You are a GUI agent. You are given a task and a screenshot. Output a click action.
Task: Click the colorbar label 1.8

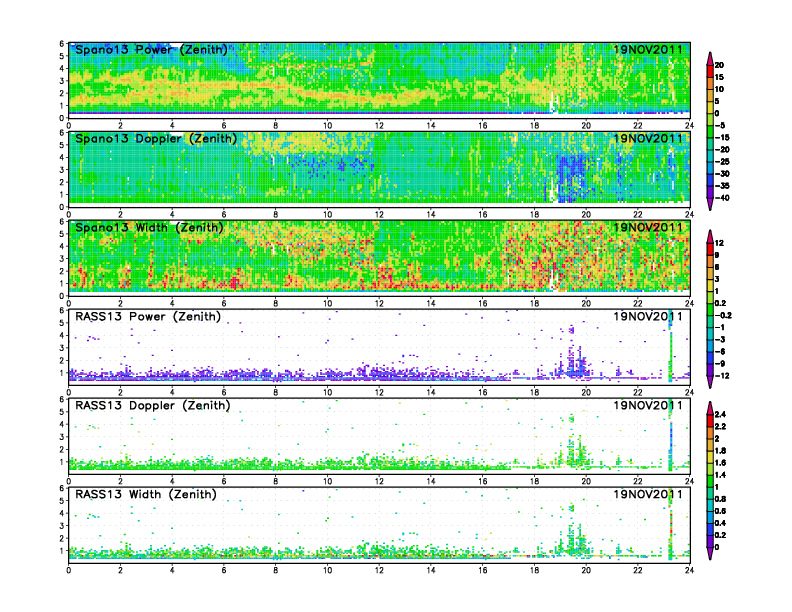(x=720, y=451)
